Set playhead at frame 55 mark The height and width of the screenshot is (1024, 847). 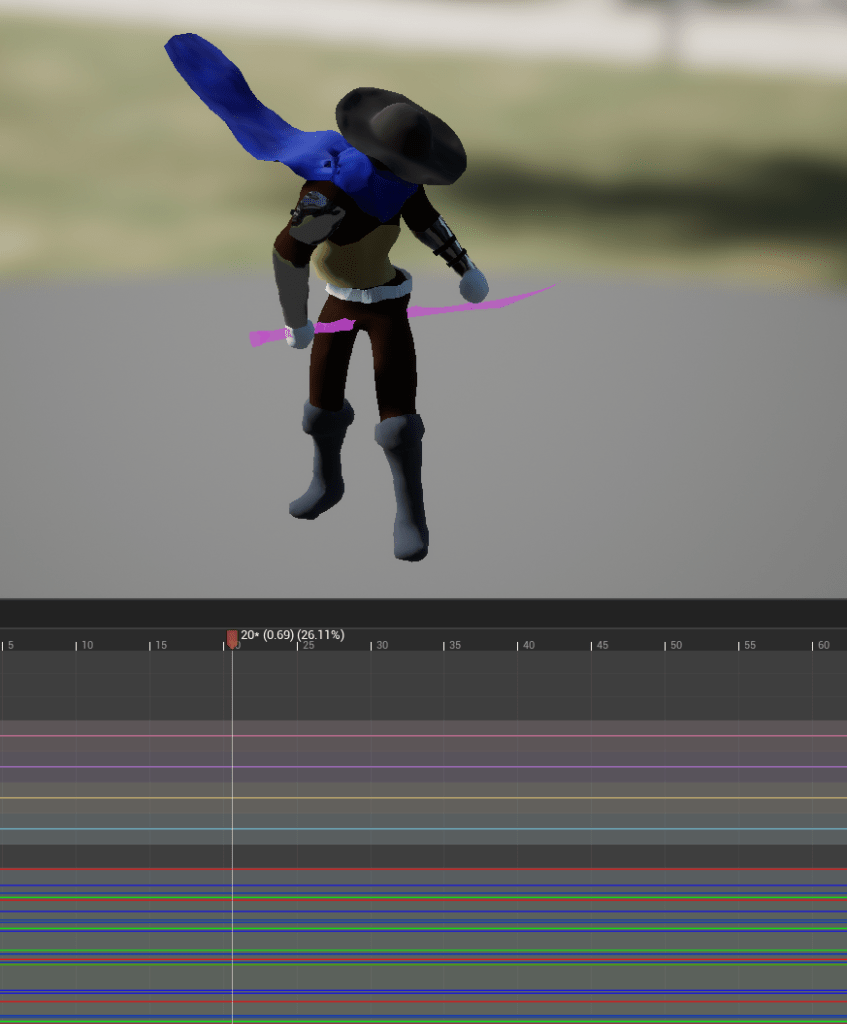[x=739, y=646]
